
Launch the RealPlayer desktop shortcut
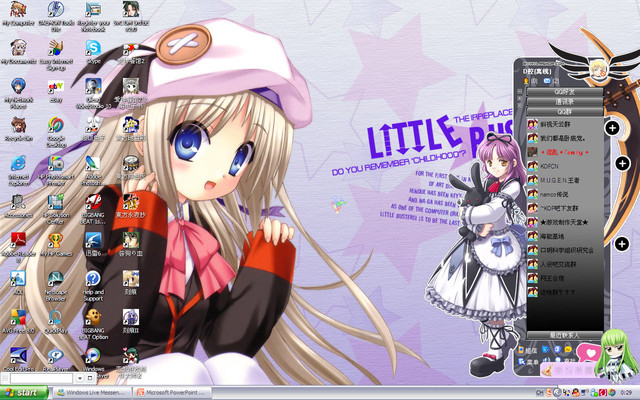pyautogui.click(x=56, y=359)
